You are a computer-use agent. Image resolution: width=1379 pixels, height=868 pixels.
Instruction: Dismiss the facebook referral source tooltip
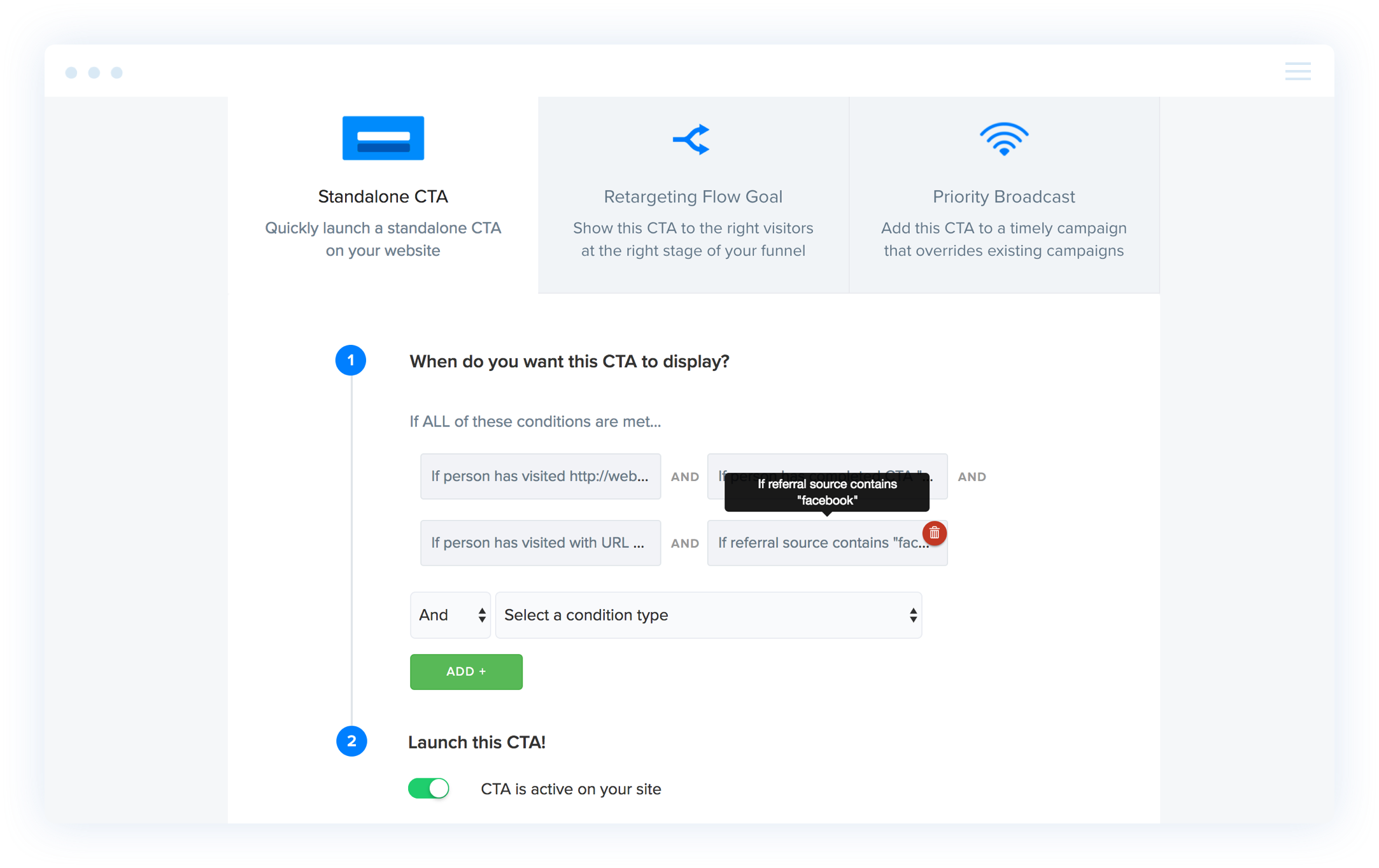point(826,492)
